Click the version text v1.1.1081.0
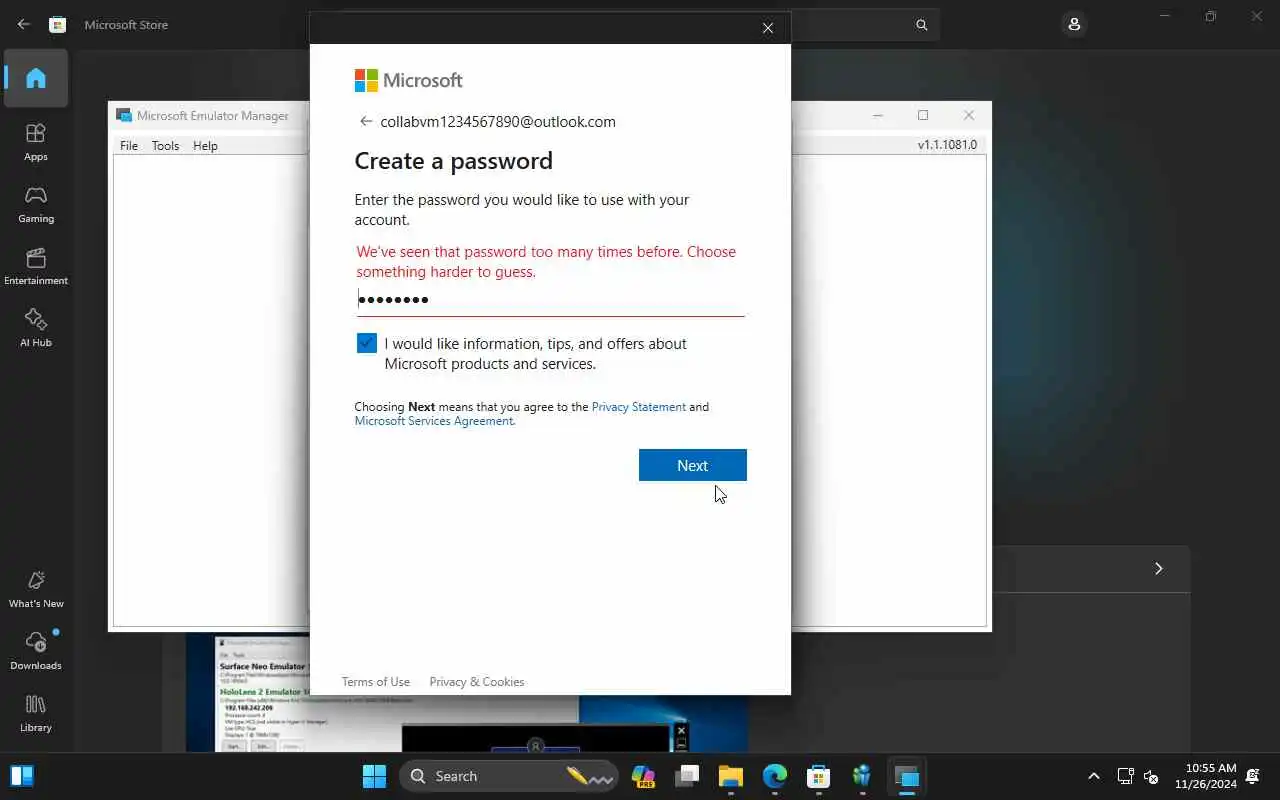The image size is (1280, 800). click(947, 145)
